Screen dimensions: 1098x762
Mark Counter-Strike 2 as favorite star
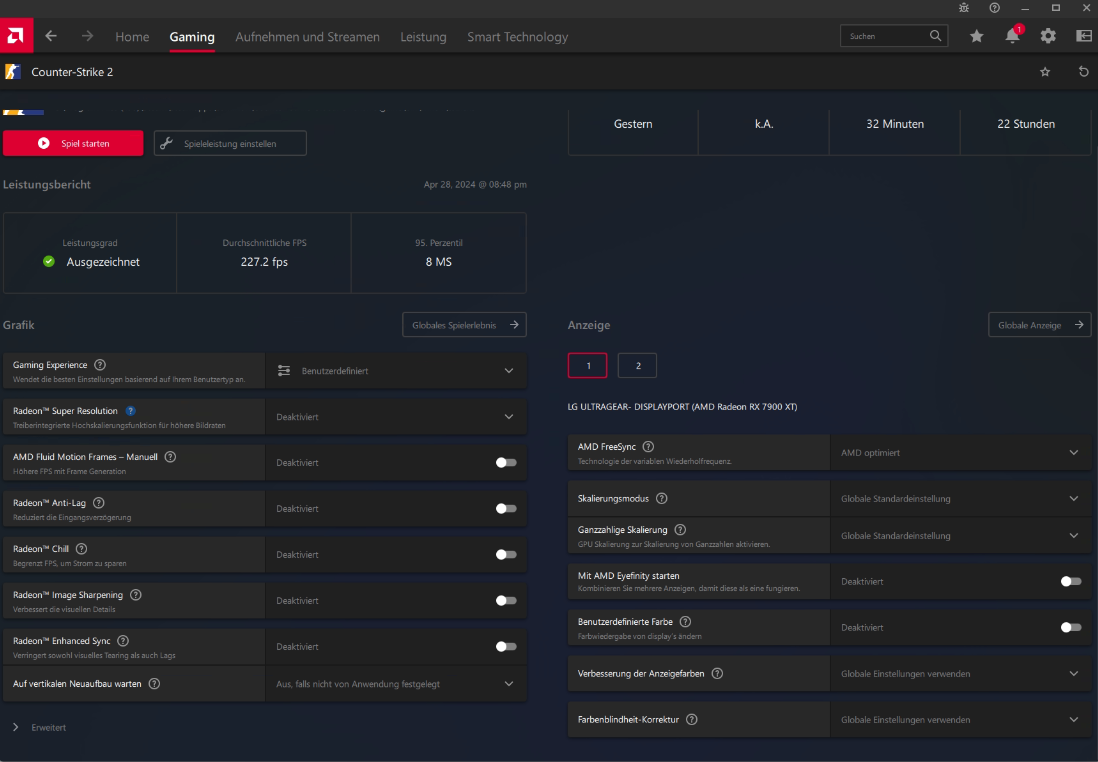click(1045, 71)
